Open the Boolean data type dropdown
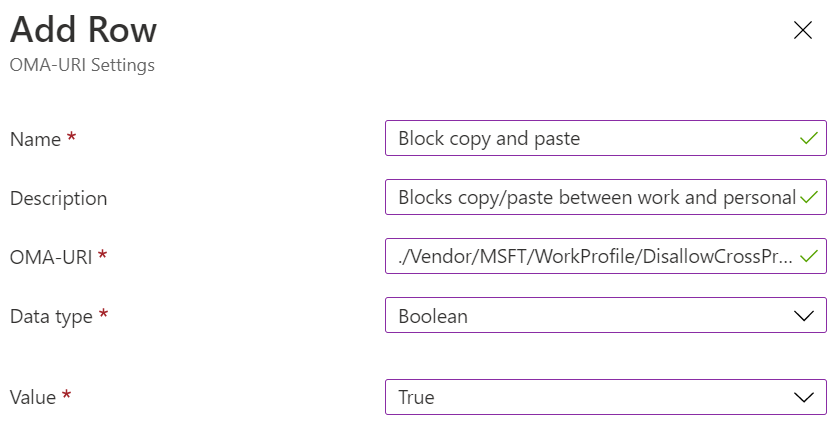The image size is (838, 433). point(606,315)
